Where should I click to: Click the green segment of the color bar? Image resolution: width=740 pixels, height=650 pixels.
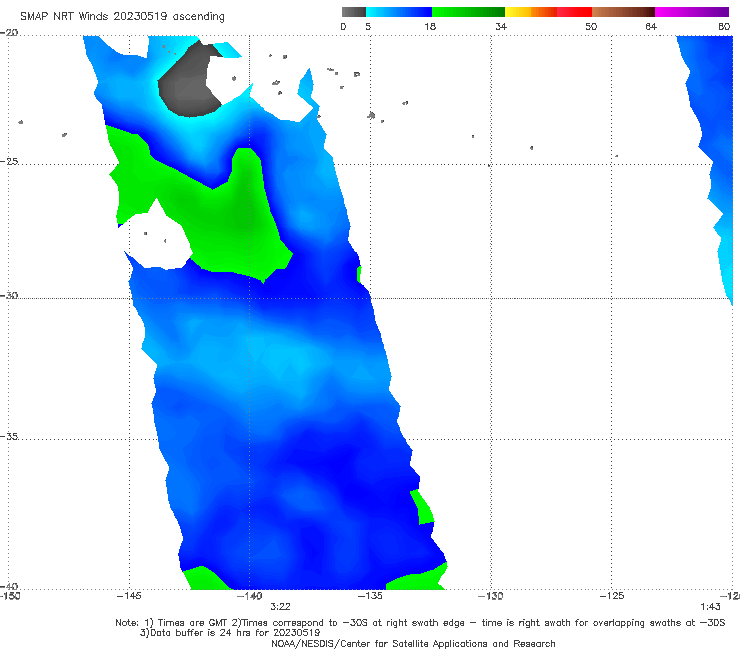click(468, 12)
